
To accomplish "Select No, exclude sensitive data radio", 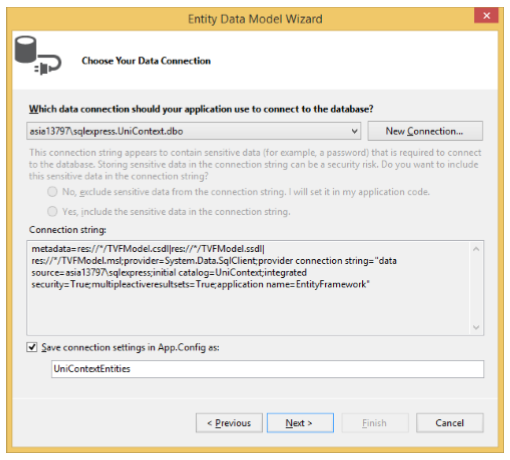I will pos(52,192).
